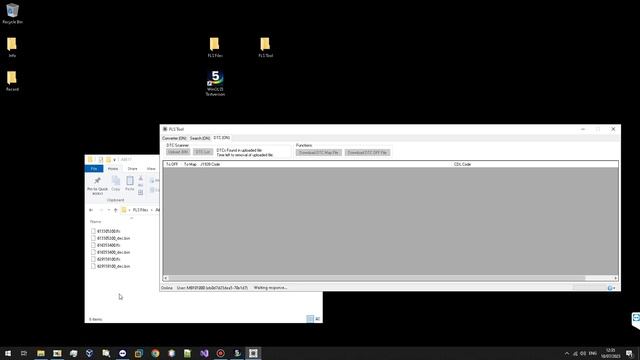Click the Paste icon in Explorer ribbon
Viewport: 640px width, 360px height.
click(x=130, y=183)
